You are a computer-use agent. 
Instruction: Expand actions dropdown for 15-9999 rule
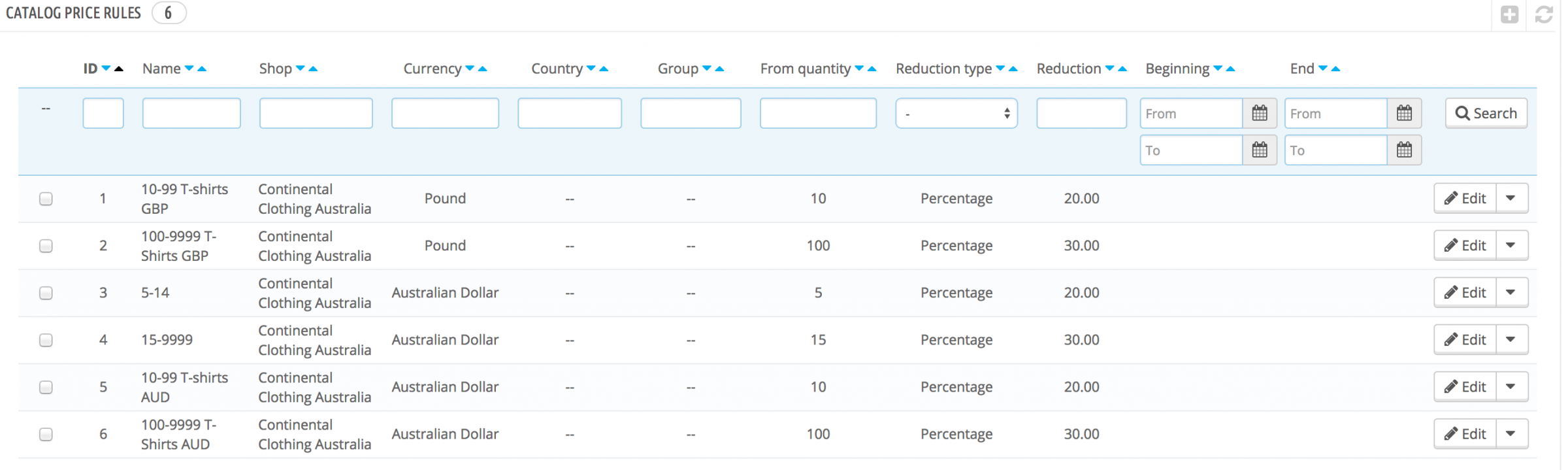click(1511, 340)
